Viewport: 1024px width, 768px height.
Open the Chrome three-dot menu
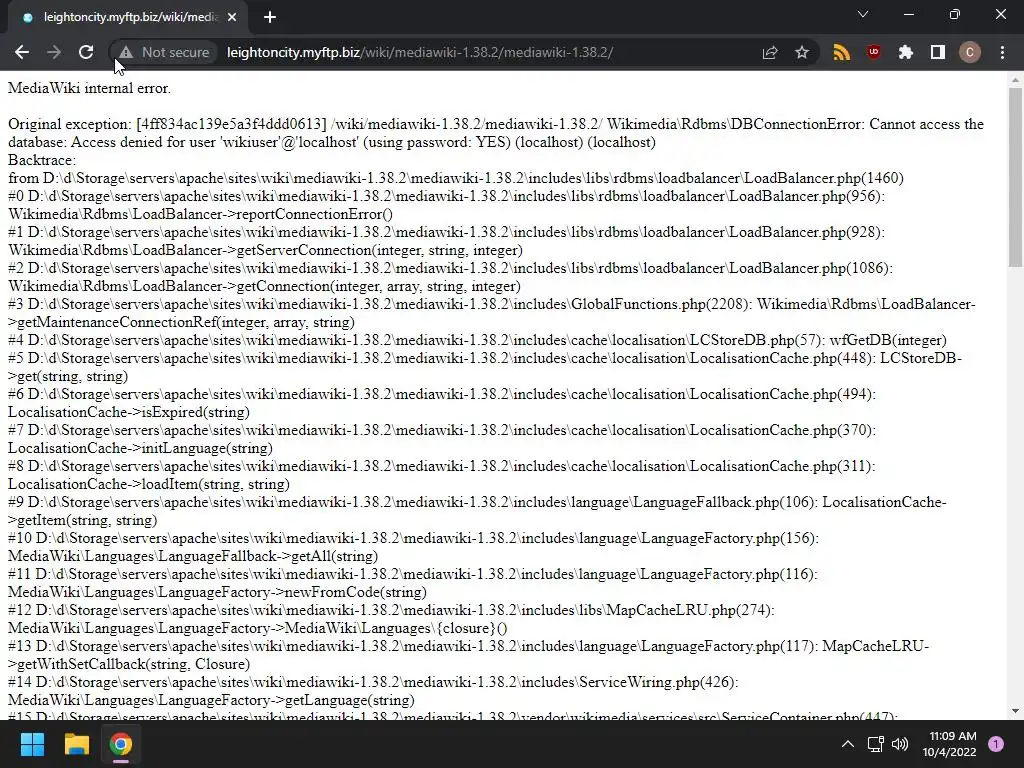1002,52
